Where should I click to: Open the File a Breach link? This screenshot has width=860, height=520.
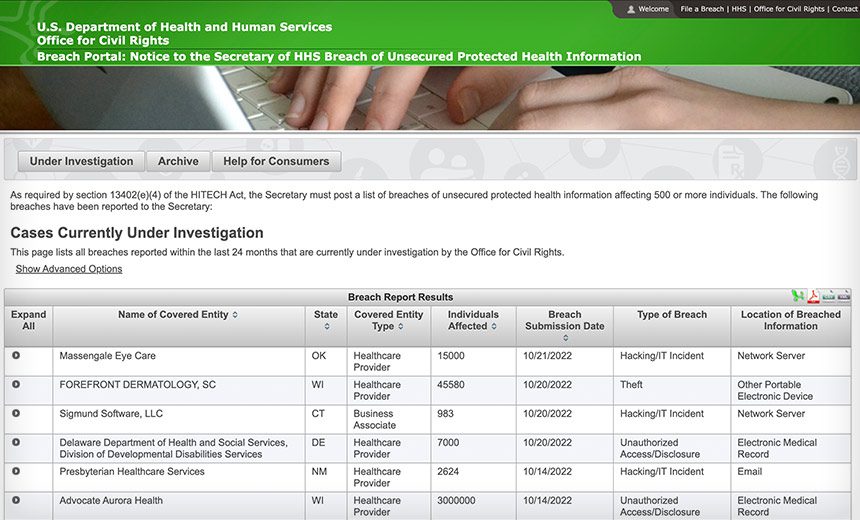point(702,9)
